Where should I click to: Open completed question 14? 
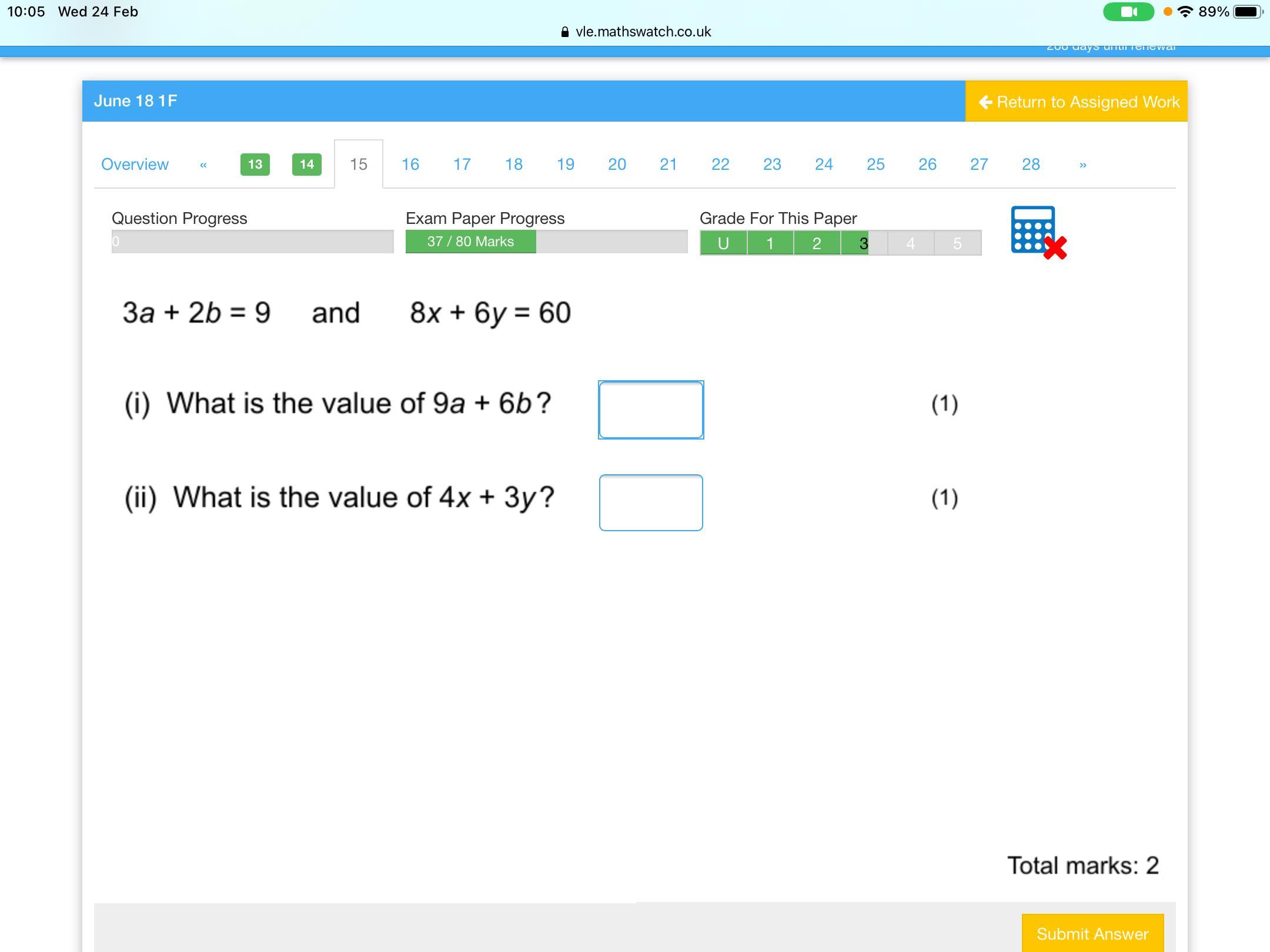306,165
